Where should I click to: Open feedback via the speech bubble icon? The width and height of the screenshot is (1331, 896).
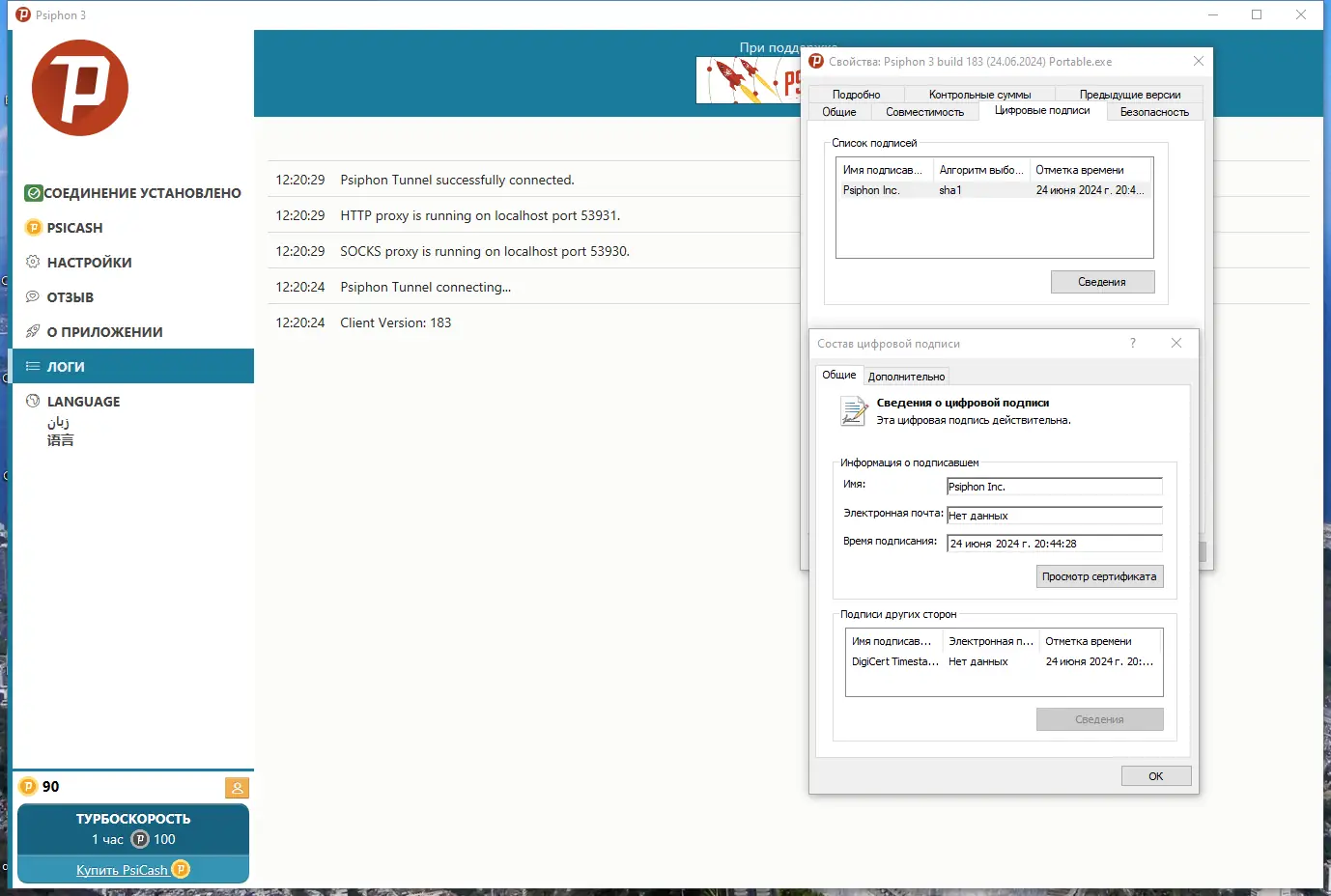click(x=33, y=297)
